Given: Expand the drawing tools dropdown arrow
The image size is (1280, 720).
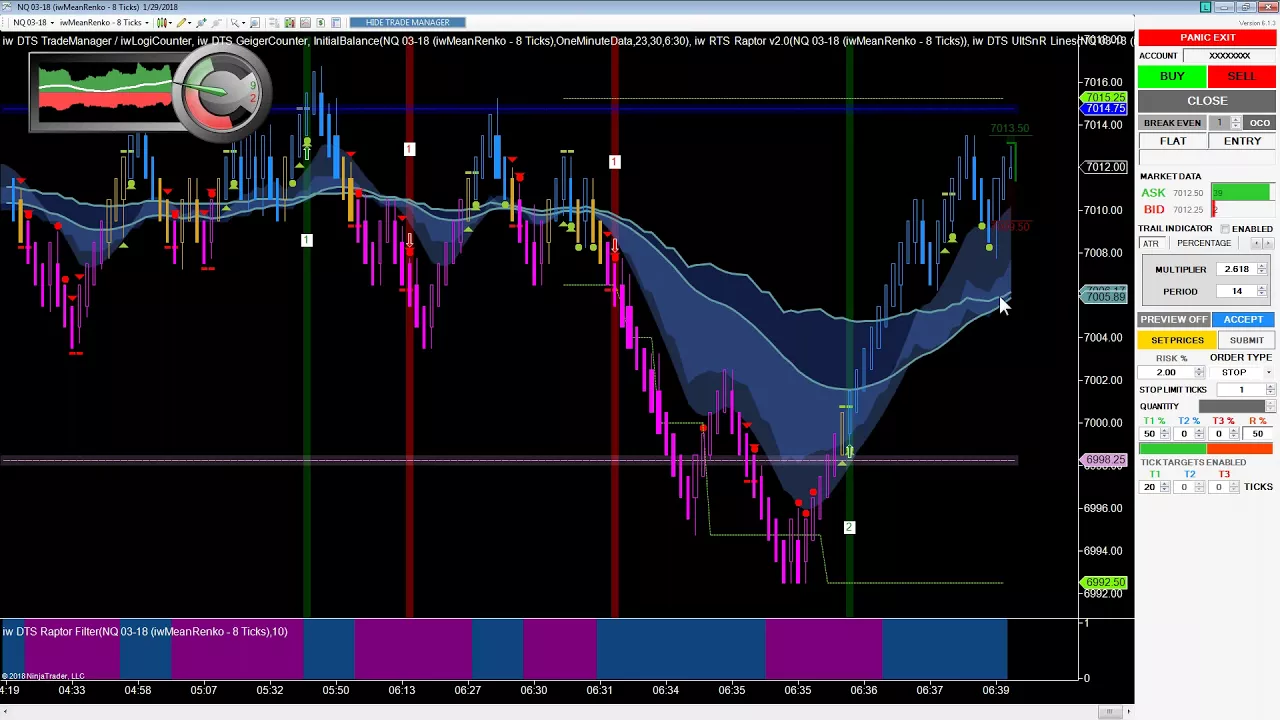Looking at the screenshot, I should [x=189, y=22].
